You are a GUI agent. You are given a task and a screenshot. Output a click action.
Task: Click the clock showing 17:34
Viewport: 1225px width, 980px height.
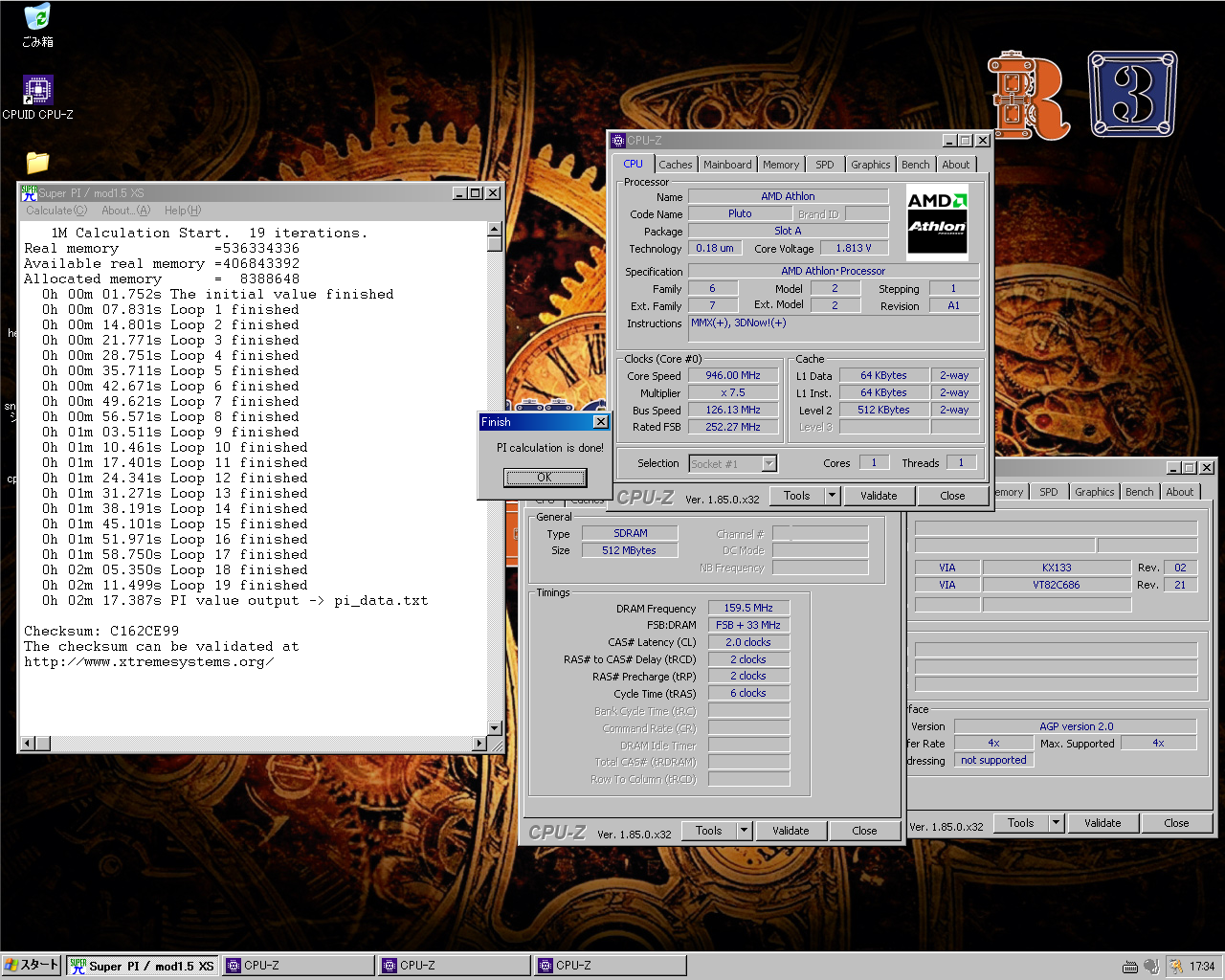1202,967
